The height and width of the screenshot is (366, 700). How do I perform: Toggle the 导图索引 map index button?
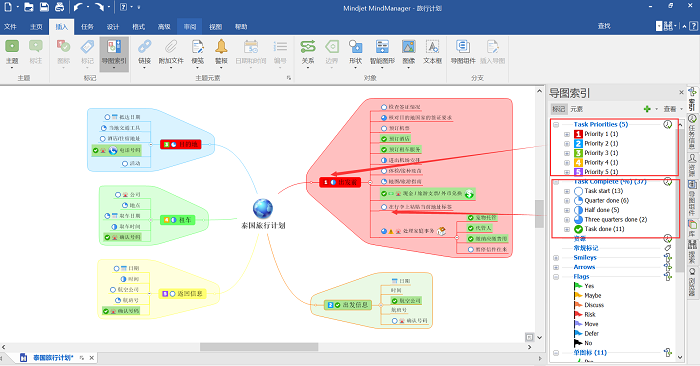pyautogui.click(x=114, y=53)
